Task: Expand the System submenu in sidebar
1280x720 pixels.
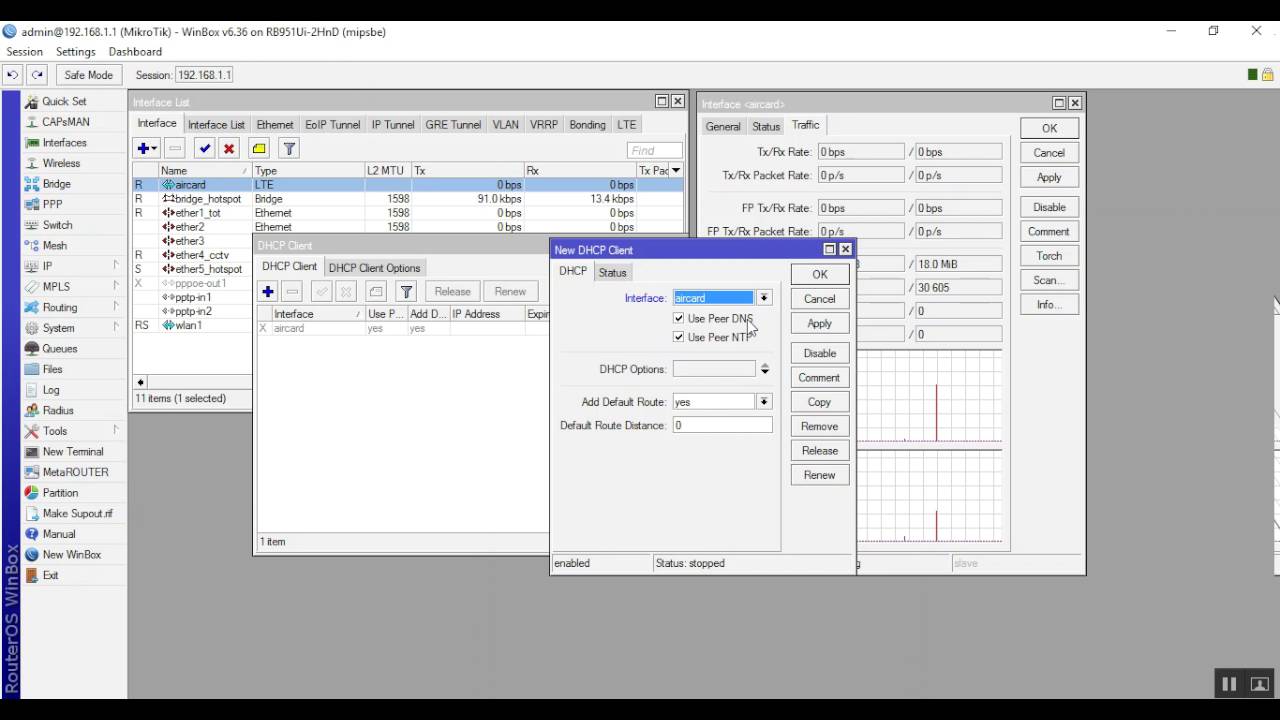Action: (116, 328)
